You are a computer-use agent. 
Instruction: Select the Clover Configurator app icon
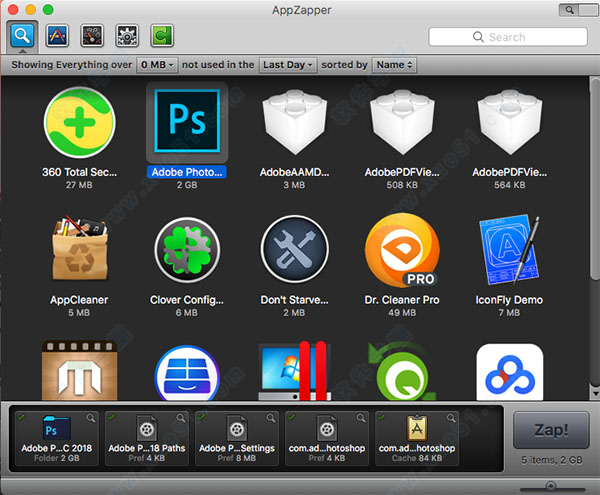187,250
